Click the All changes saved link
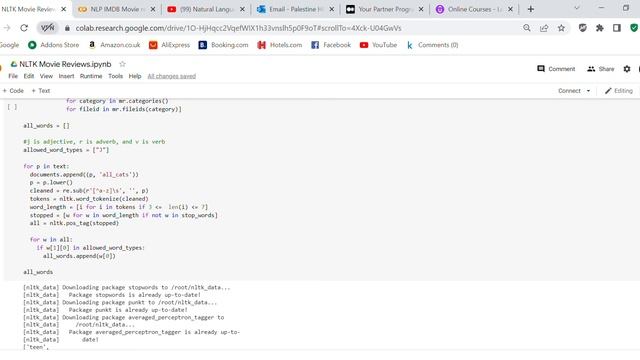Viewport: 640px width, 360px height. click(x=172, y=76)
